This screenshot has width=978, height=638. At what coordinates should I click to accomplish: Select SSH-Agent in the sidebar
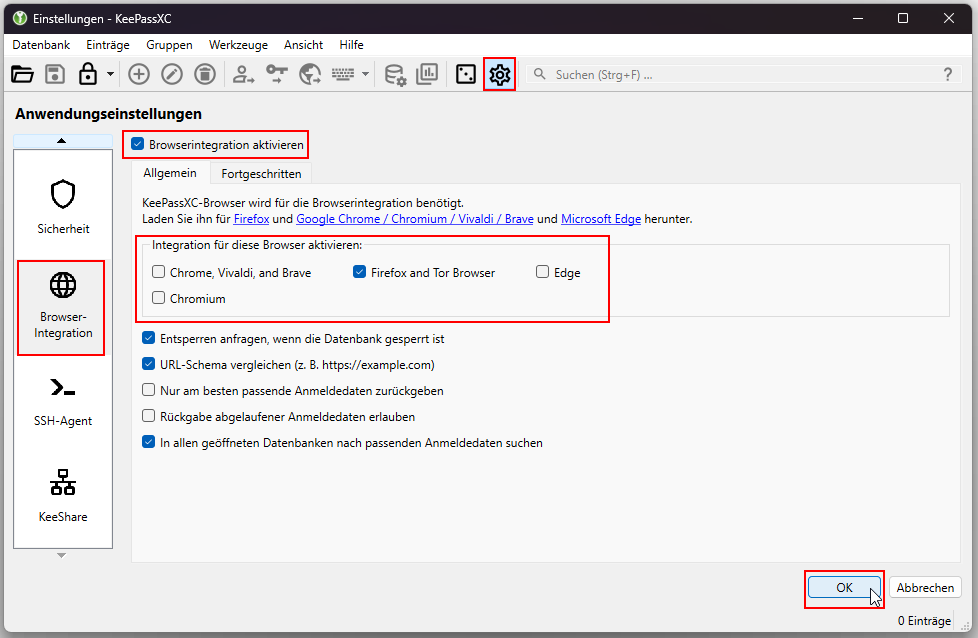(63, 402)
